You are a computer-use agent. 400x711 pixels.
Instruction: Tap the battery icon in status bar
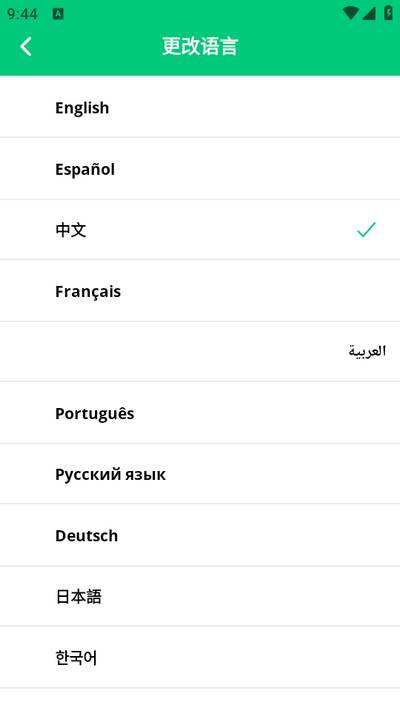click(x=389, y=13)
